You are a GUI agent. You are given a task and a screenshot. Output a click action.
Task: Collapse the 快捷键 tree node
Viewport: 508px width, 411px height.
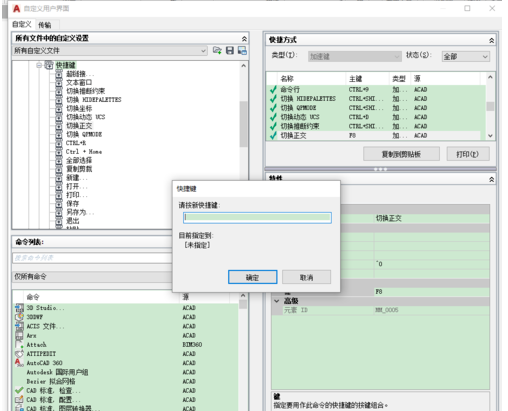[x=39, y=65]
